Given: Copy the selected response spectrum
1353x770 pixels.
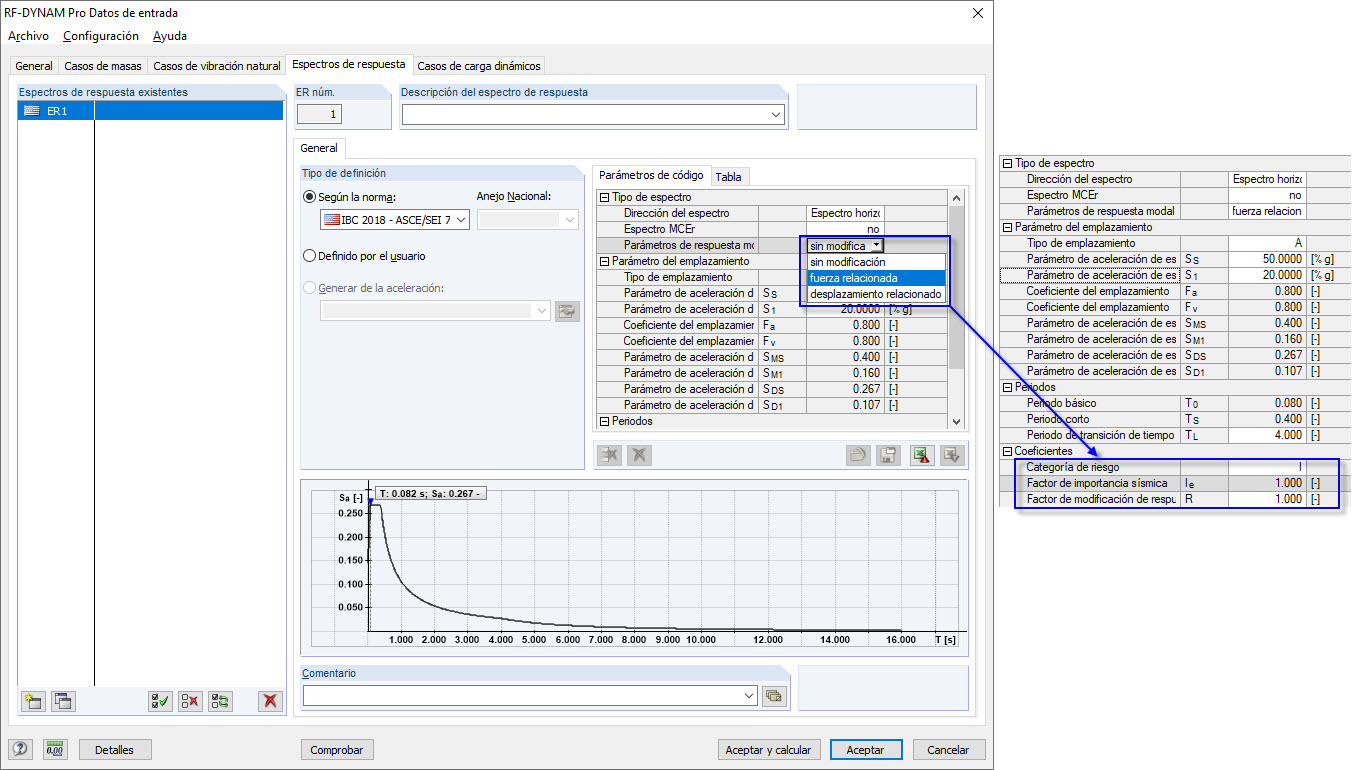Looking at the screenshot, I should click(x=63, y=701).
